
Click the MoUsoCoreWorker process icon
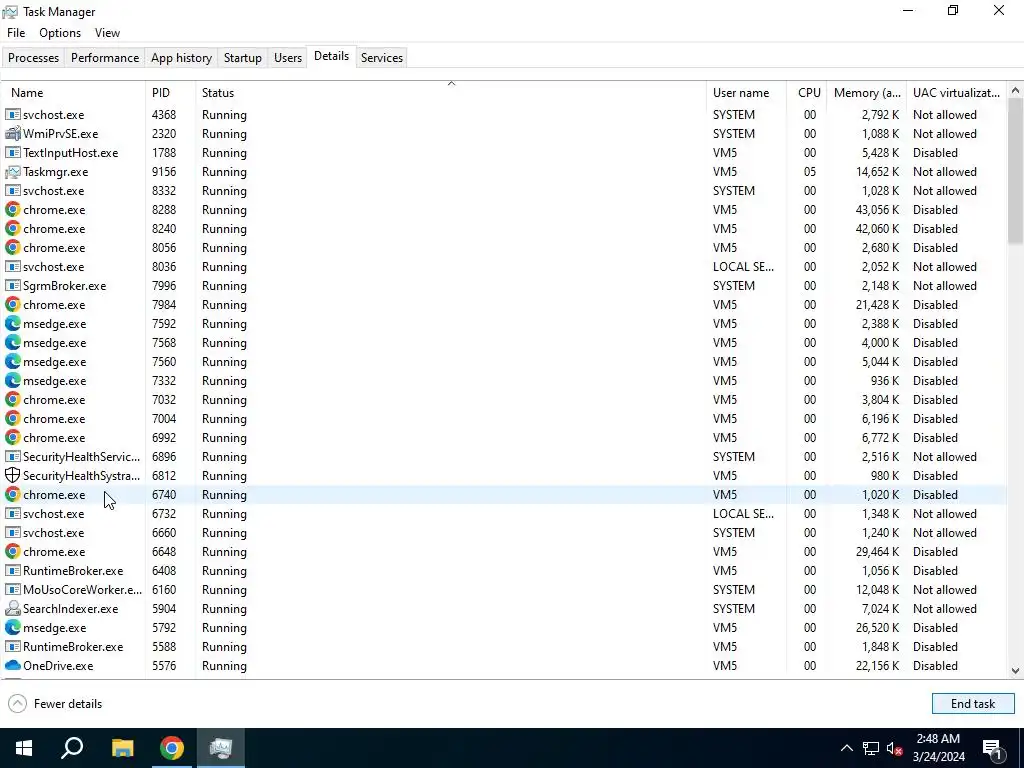click(x=12, y=590)
